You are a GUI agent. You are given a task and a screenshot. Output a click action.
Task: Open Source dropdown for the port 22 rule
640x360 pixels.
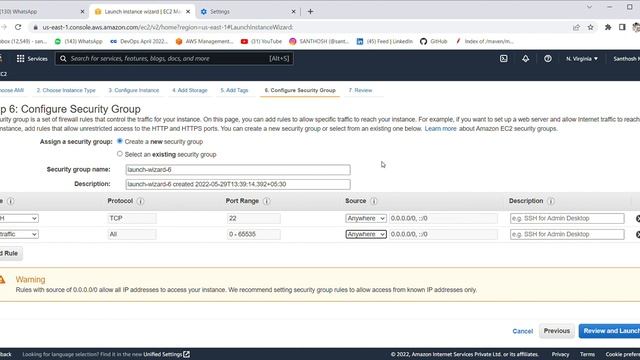point(366,218)
